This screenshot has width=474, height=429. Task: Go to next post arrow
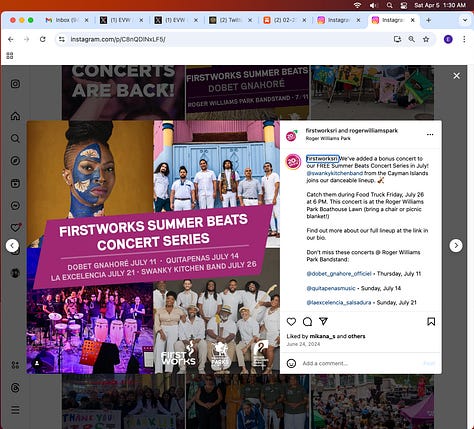tap(456, 246)
